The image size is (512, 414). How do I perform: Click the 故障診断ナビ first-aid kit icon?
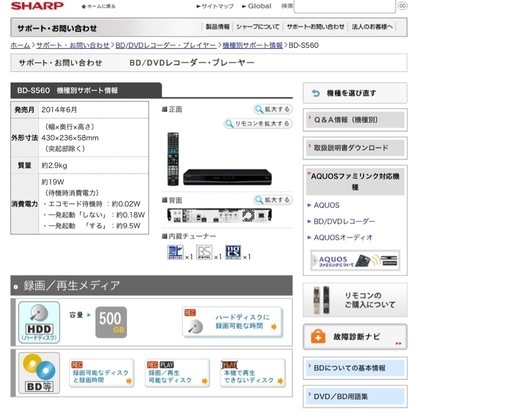[318, 337]
